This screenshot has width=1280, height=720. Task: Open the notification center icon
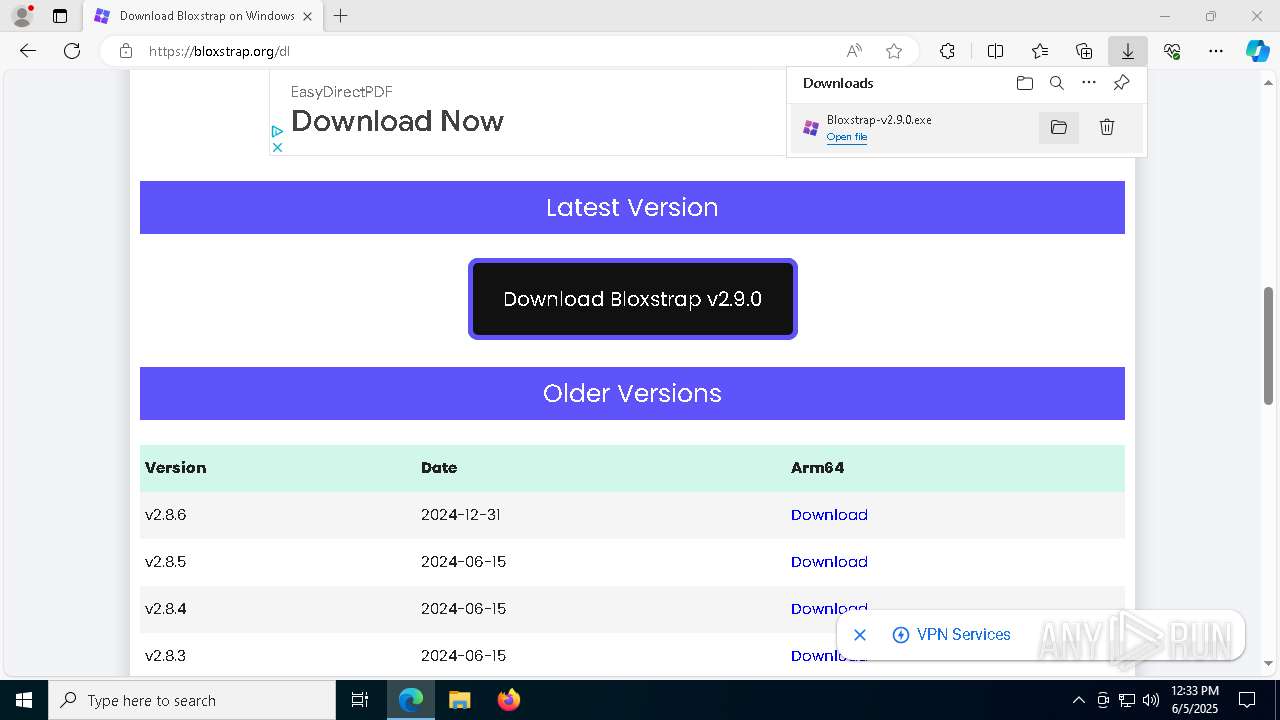[x=1247, y=700]
